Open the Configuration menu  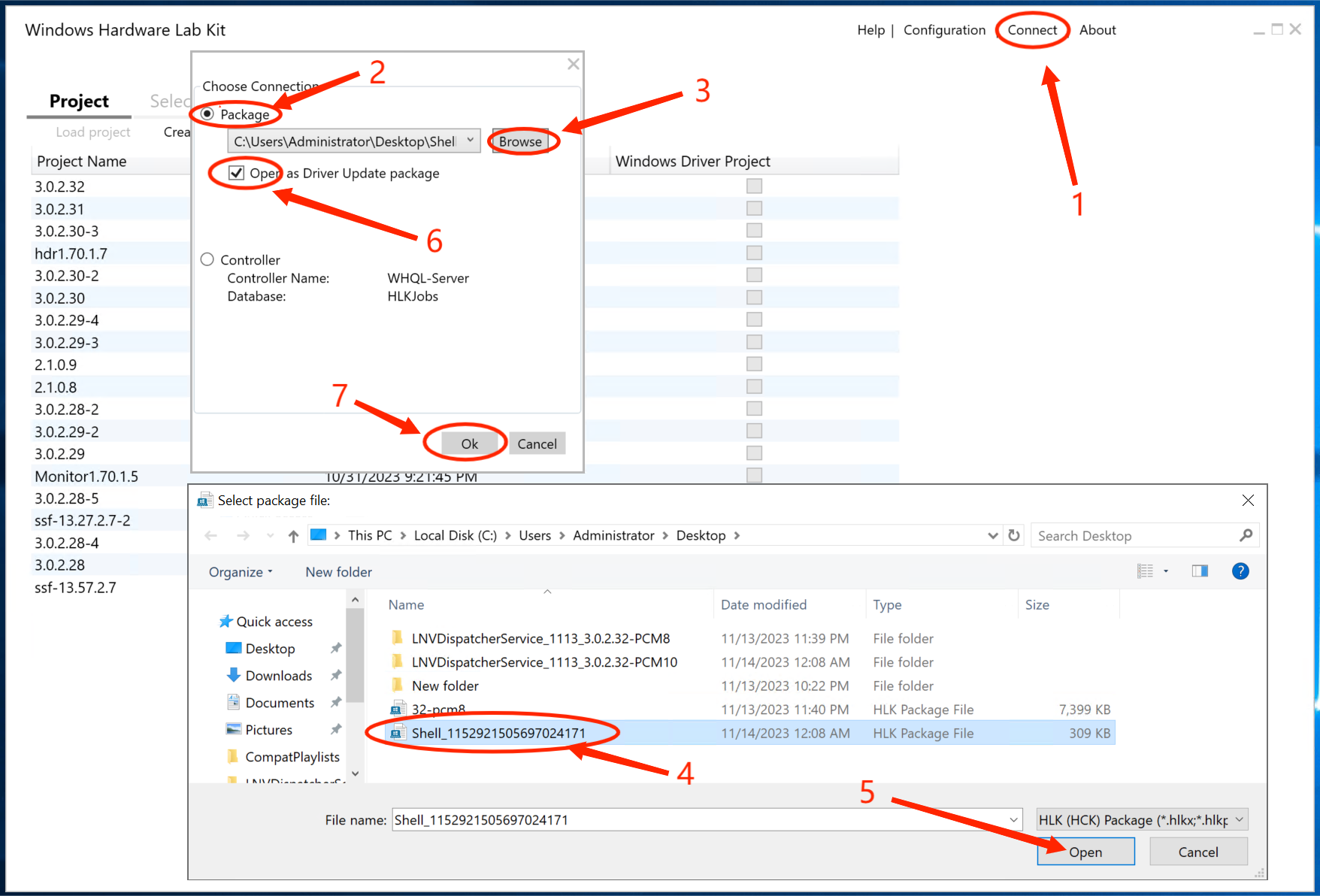944,30
